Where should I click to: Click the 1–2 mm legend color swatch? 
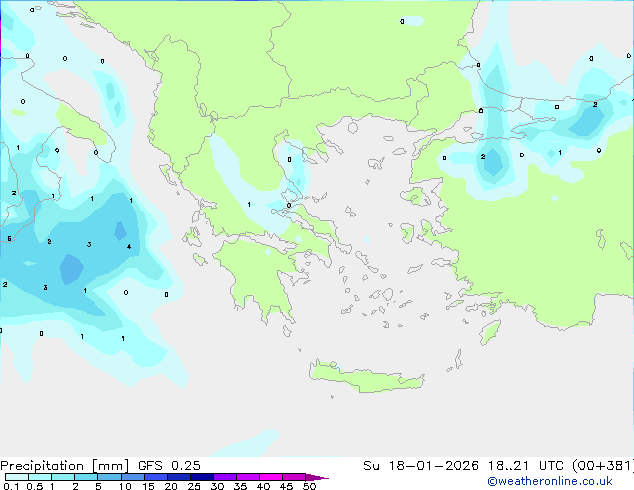tap(63, 477)
